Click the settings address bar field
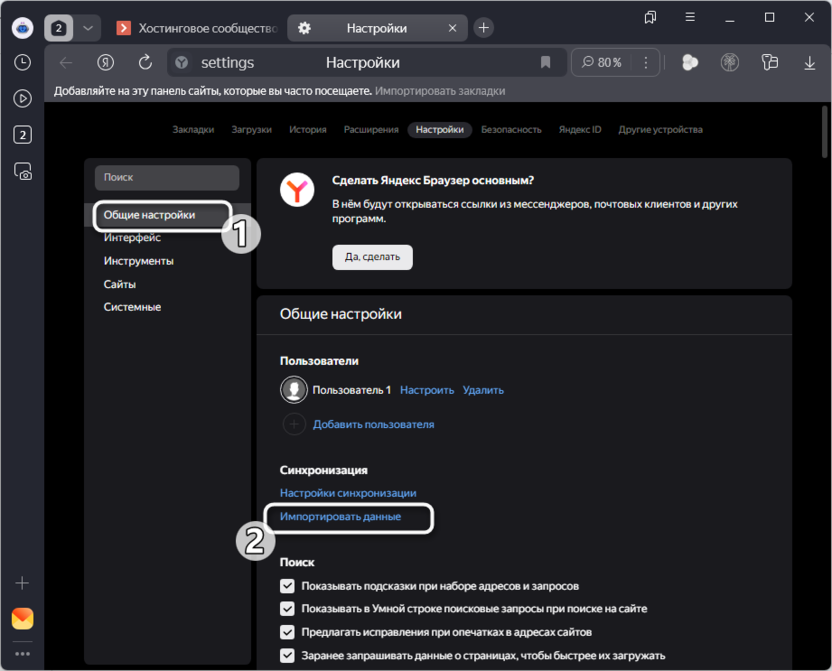The image size is (832, 671). pos(366,63)
